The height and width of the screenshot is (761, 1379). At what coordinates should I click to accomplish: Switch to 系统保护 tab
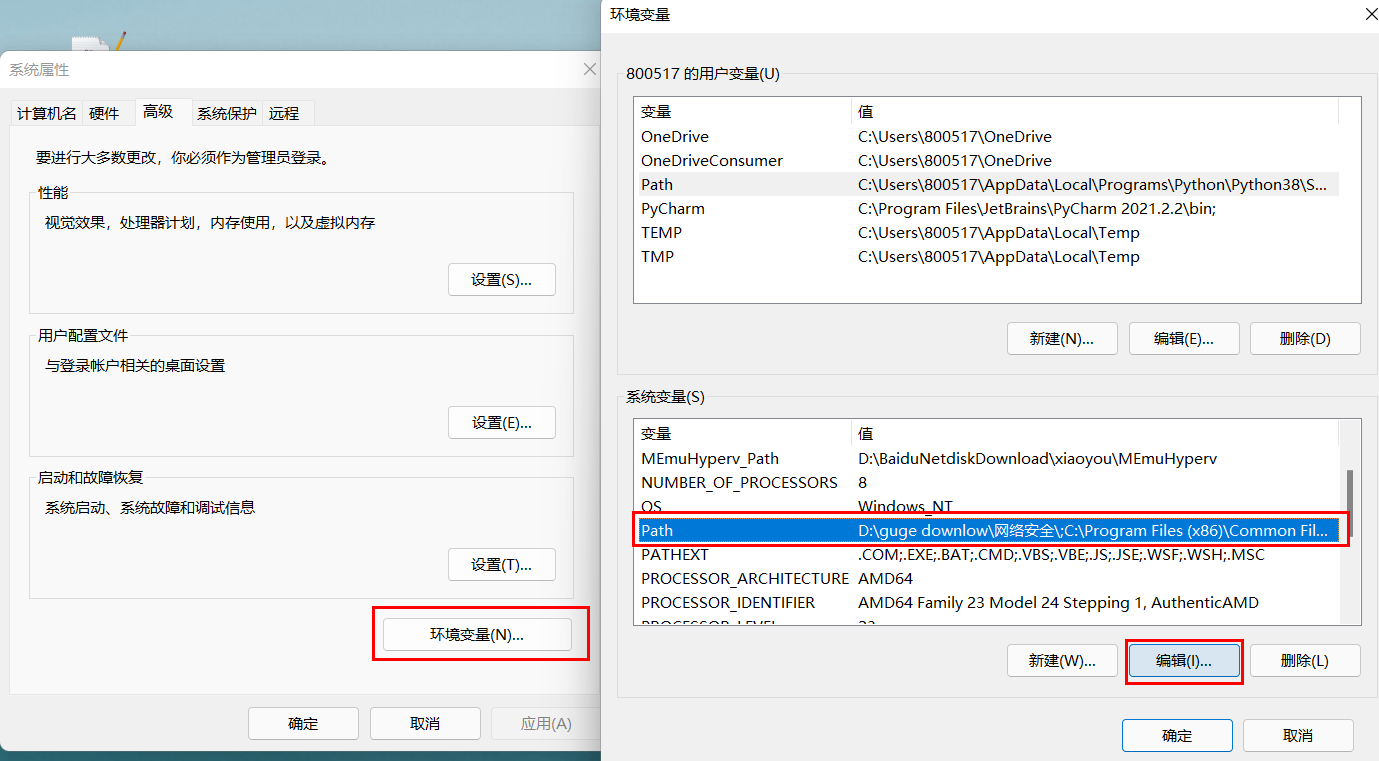click(x=226, y=113)
